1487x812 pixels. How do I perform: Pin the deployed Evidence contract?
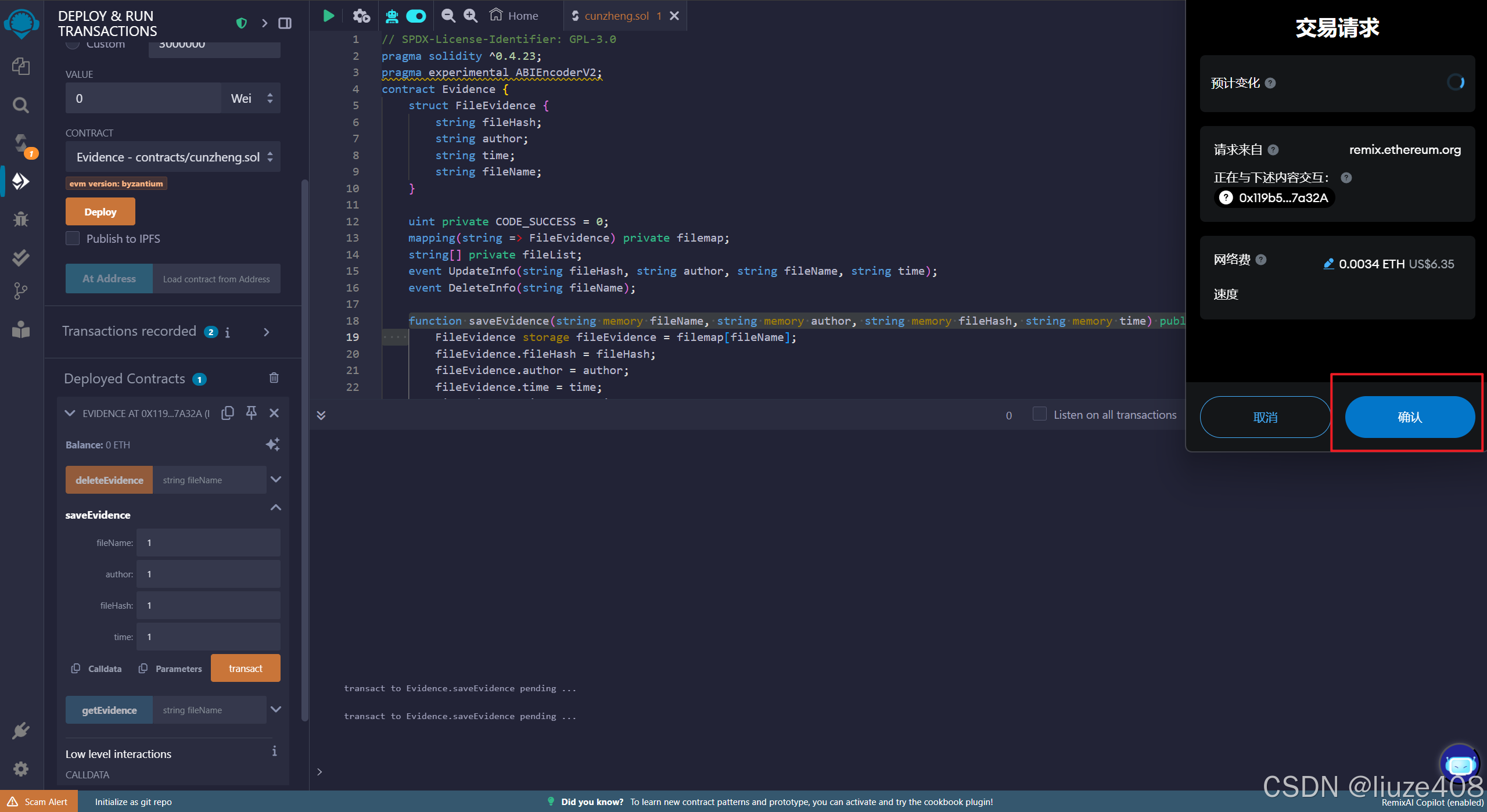[251, 413]
